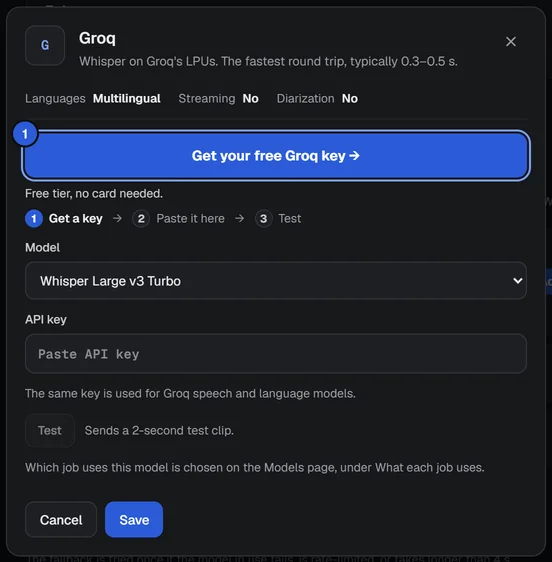Select step 2 Paste it here
Screen dimensions: 552x562
coord(179,219)
